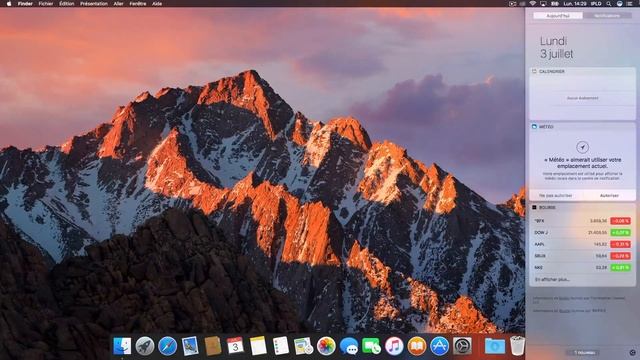Open yellow Notes icon in Dock
640x360 pixels.
[258, 346]
